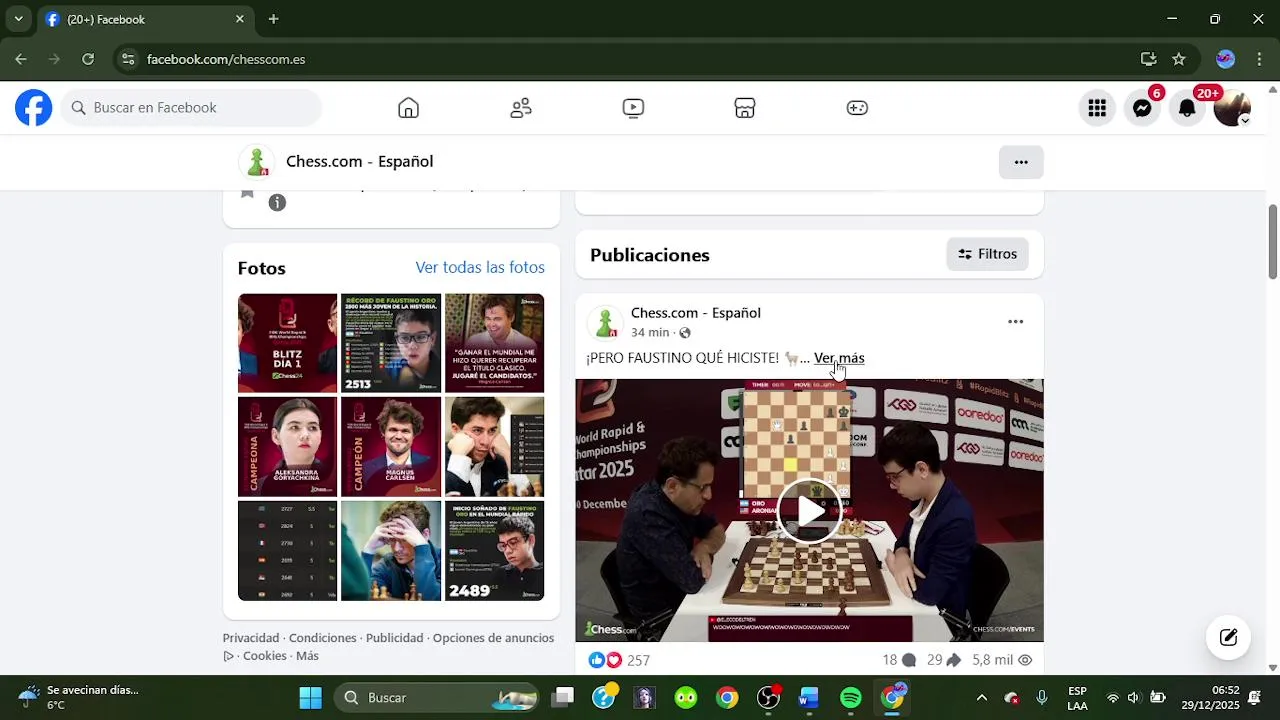Image resolution: width=1280 pixels, height=720 pixels.
Task: Click in Buscar en Facebook search field
Action: (192, 108)
